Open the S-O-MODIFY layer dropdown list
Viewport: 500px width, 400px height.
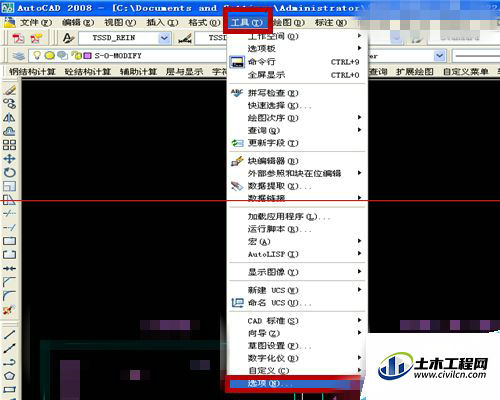127,56
